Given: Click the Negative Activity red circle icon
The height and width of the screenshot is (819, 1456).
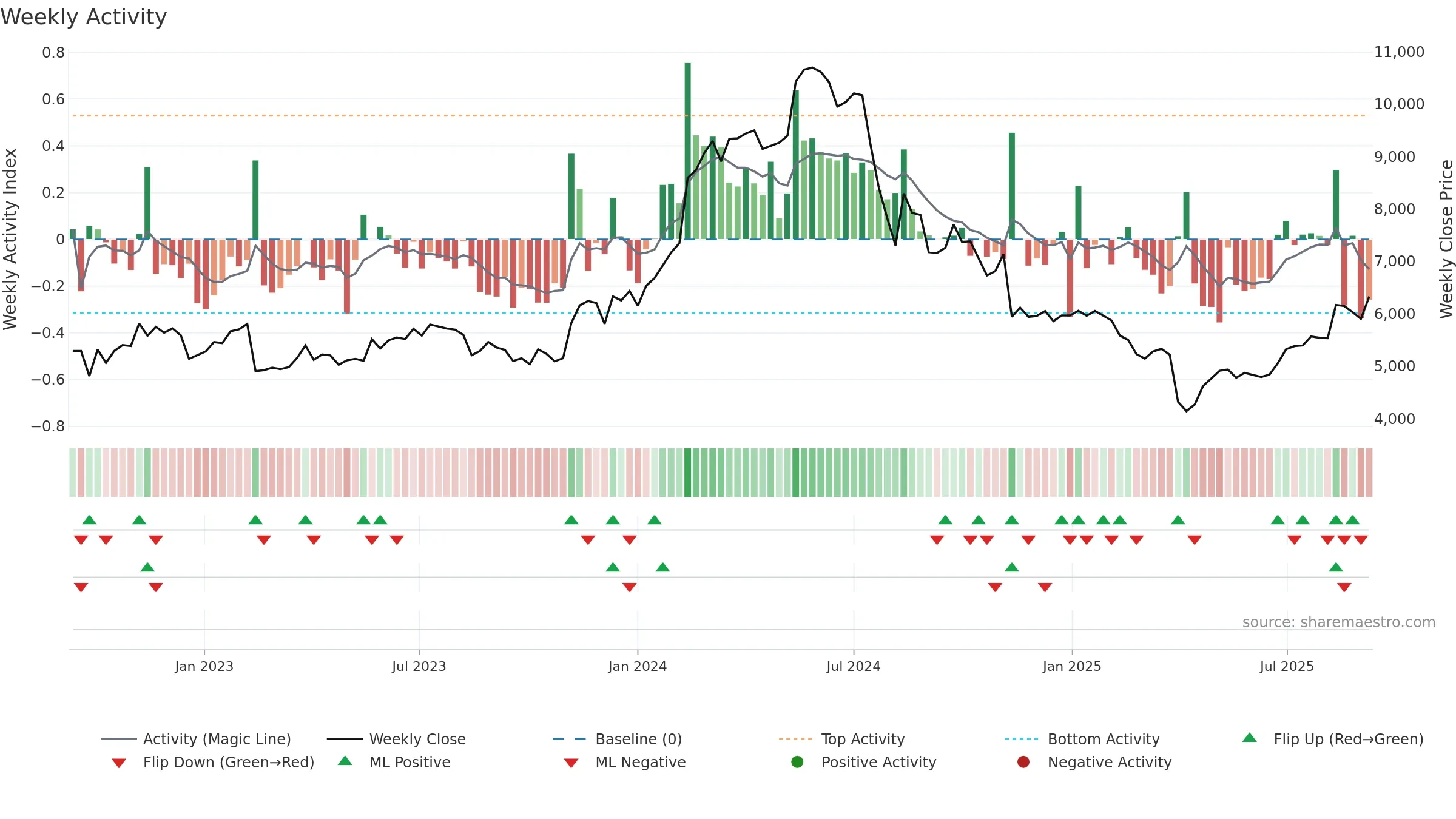Looking at the screenshot, I should [x=1023, y=762].
